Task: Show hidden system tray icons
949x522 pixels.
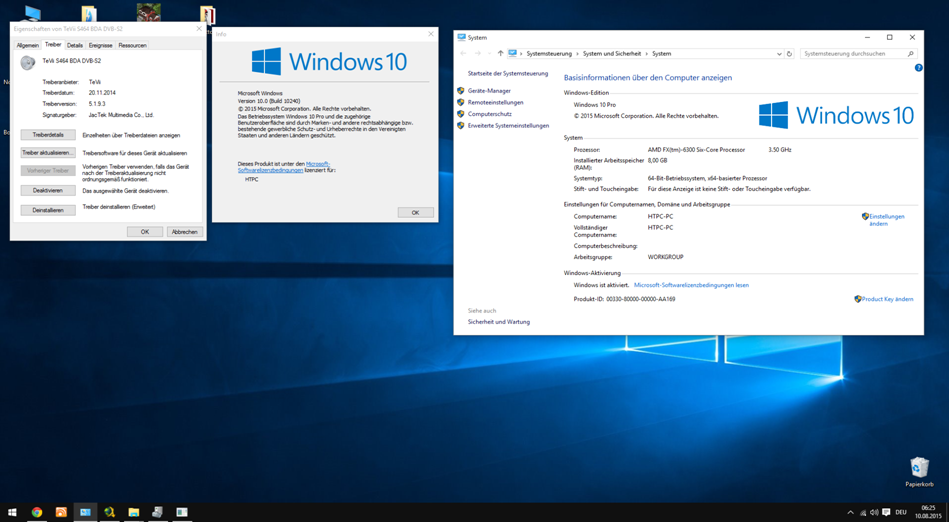Action: 850,512
